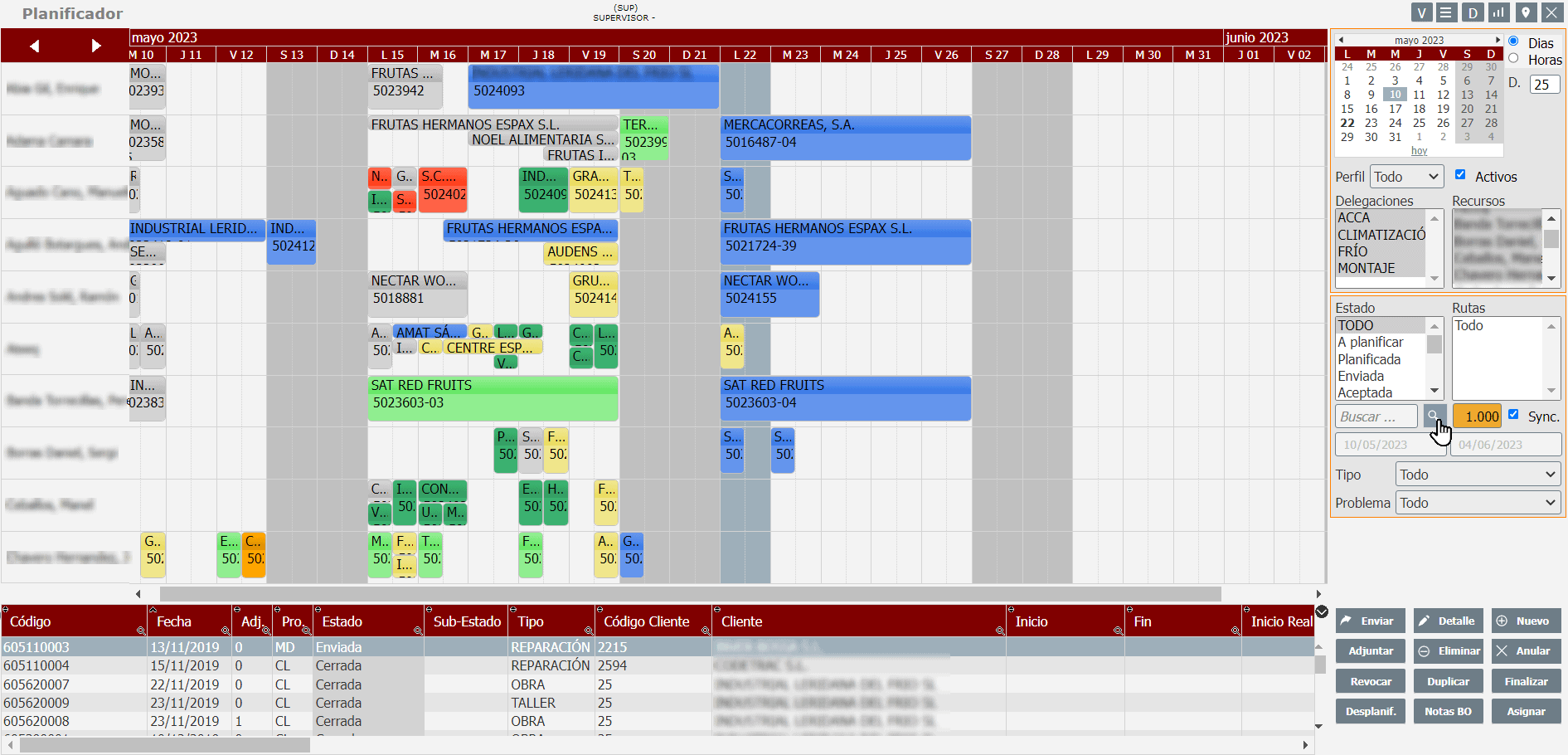Click the D. days number field showing 25
This screenshot has width=1568, height=755.
coord(1545,84)
